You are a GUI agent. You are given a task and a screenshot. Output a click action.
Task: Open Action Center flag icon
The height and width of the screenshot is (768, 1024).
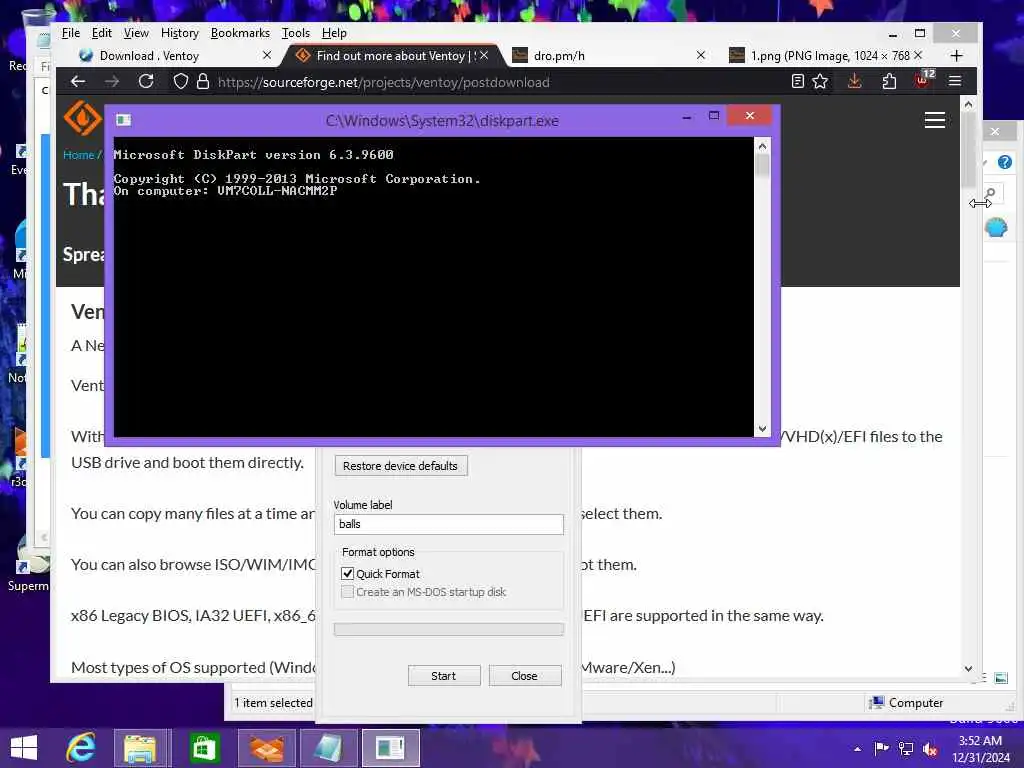[881, 748]
